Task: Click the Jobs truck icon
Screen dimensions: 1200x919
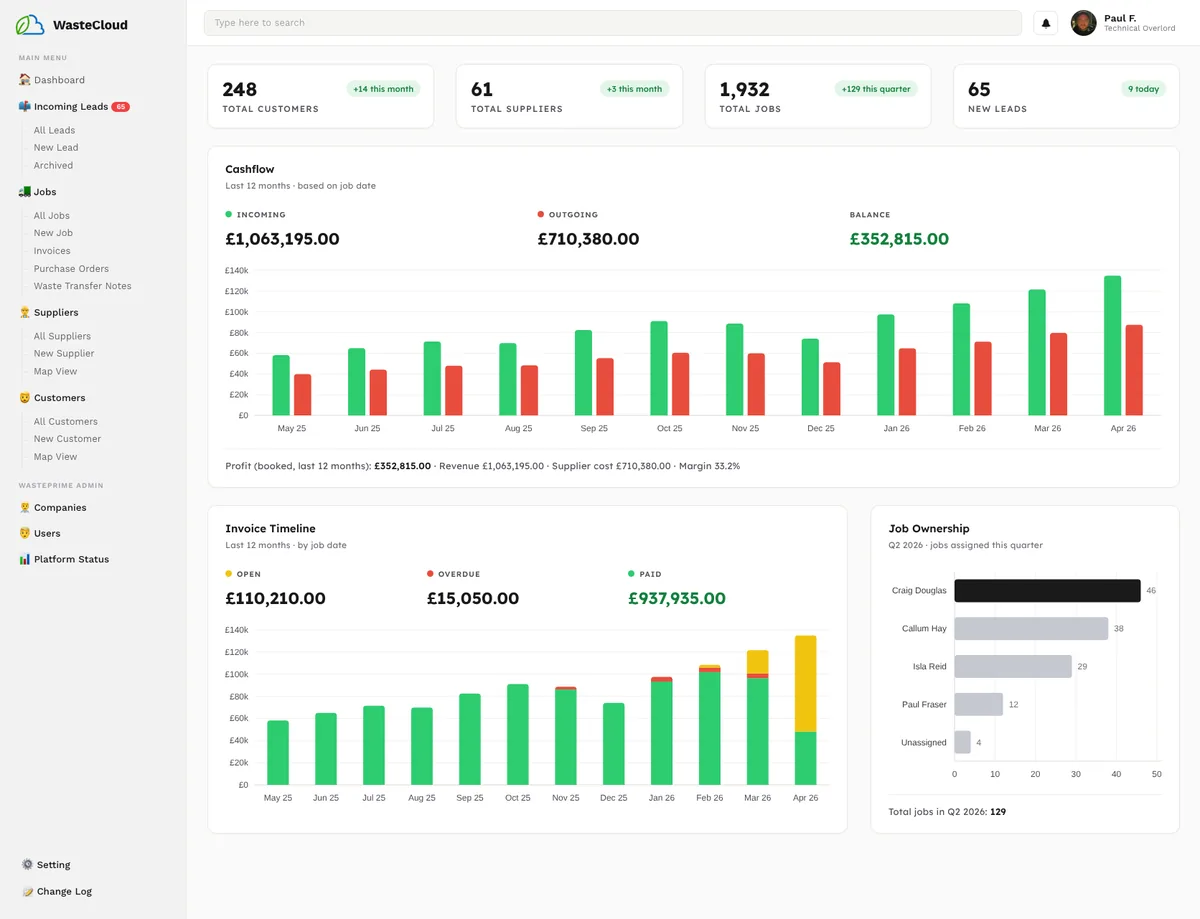Action: (x=25, y=191)
